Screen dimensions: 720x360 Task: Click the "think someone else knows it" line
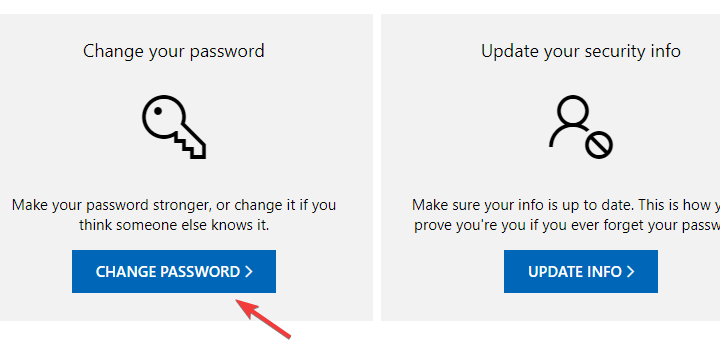[x=174, y=225]
